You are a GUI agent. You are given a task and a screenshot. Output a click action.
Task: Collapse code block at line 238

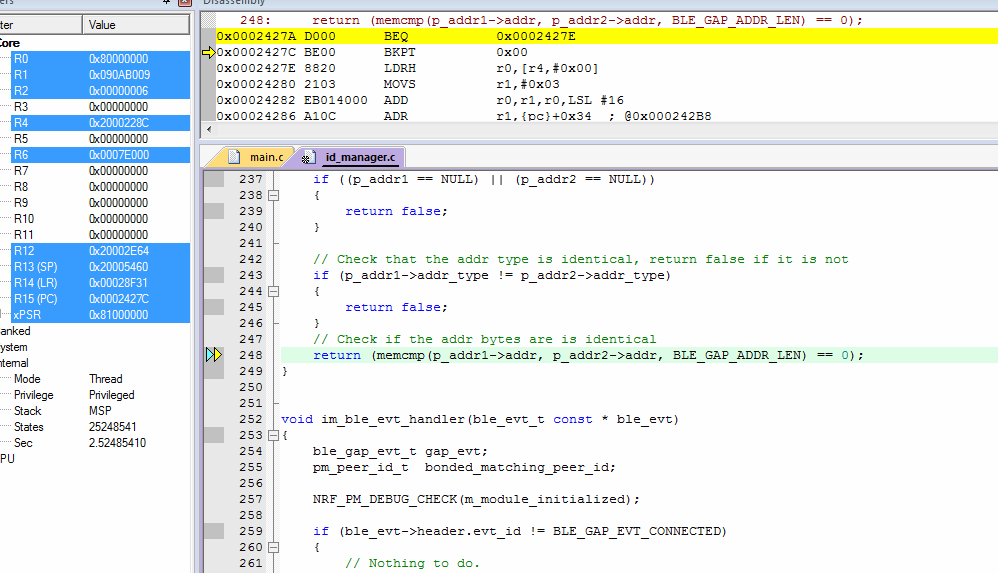[274, 195]
